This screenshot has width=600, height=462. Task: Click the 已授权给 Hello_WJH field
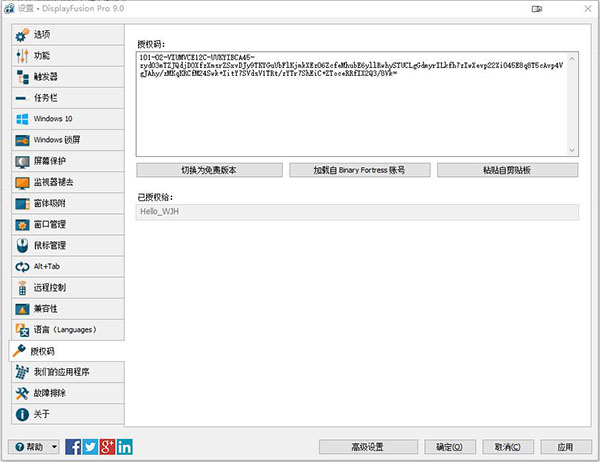pos(357,212)
